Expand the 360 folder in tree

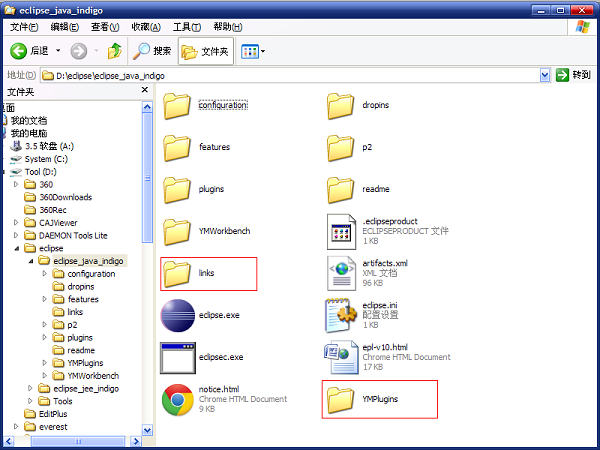[x=16, y=184]
